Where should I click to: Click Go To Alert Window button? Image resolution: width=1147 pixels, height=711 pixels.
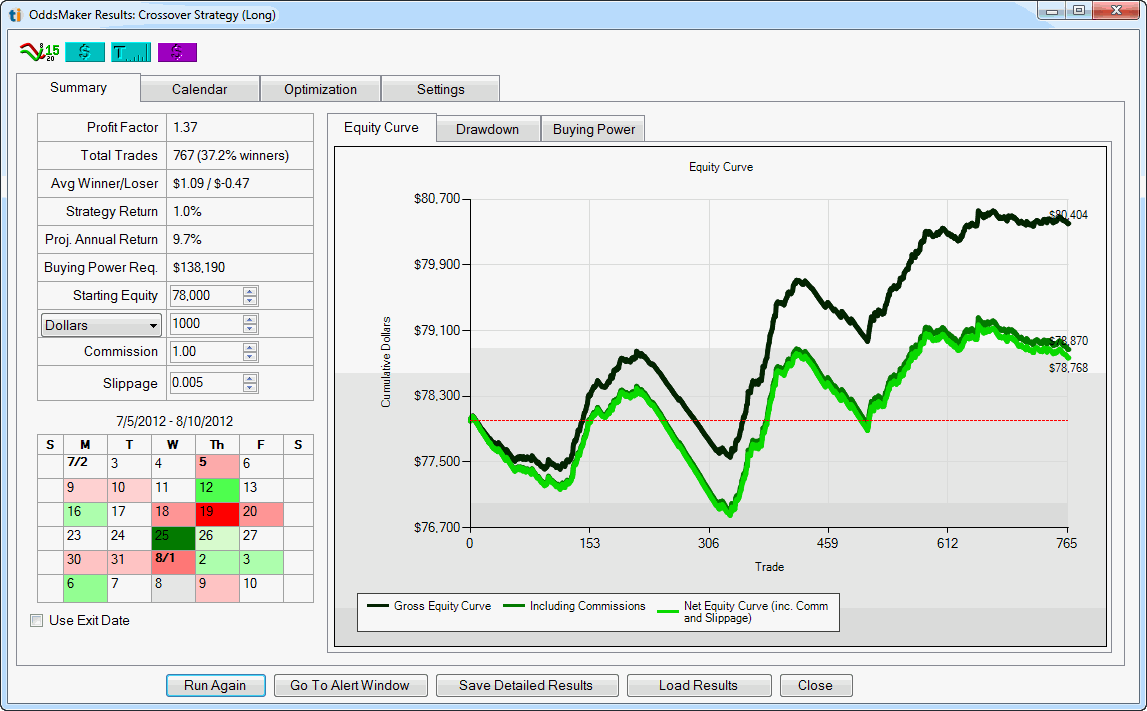pyautogui.click(x=351, y=685)
